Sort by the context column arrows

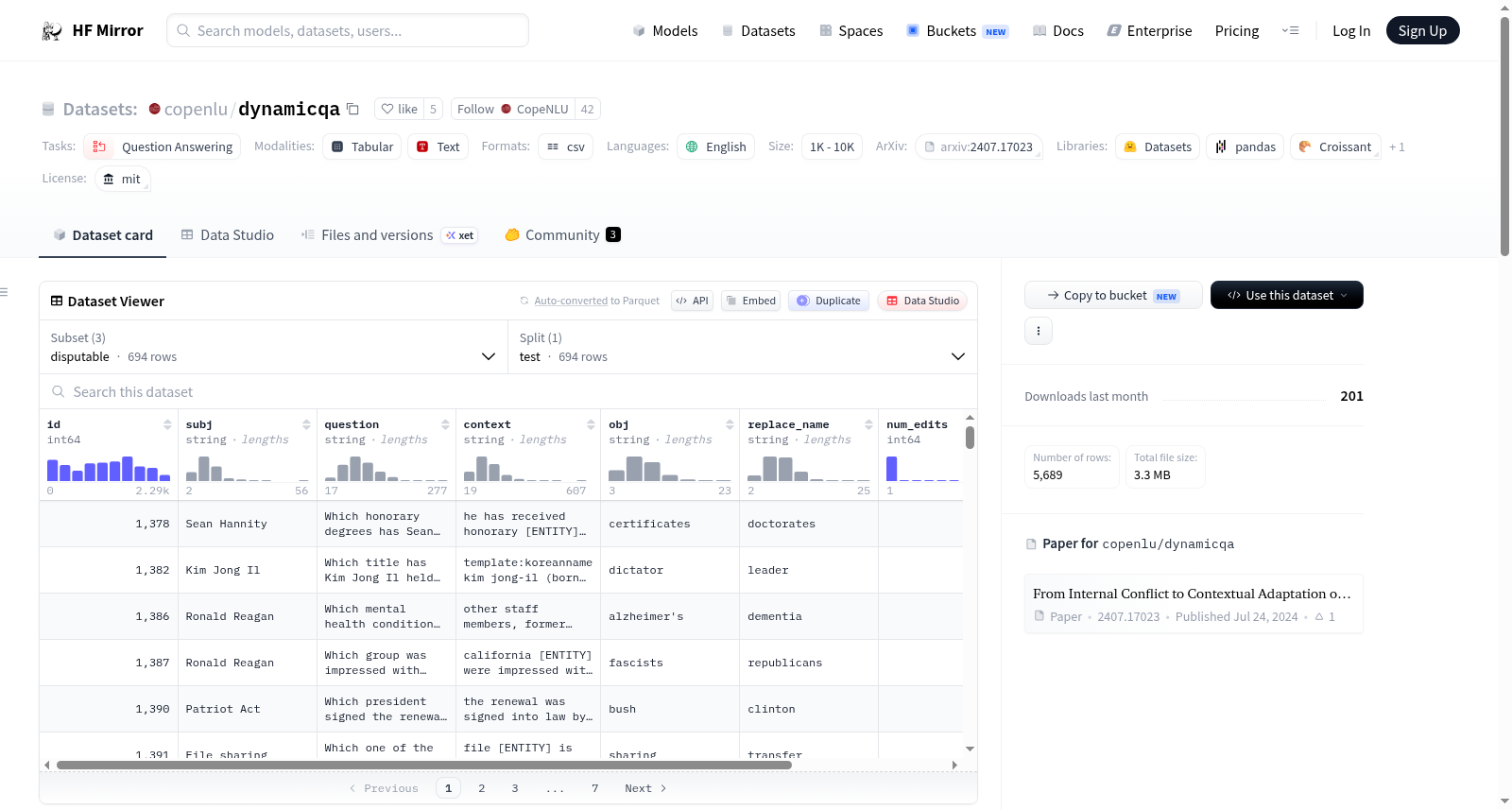pos(591,424)
